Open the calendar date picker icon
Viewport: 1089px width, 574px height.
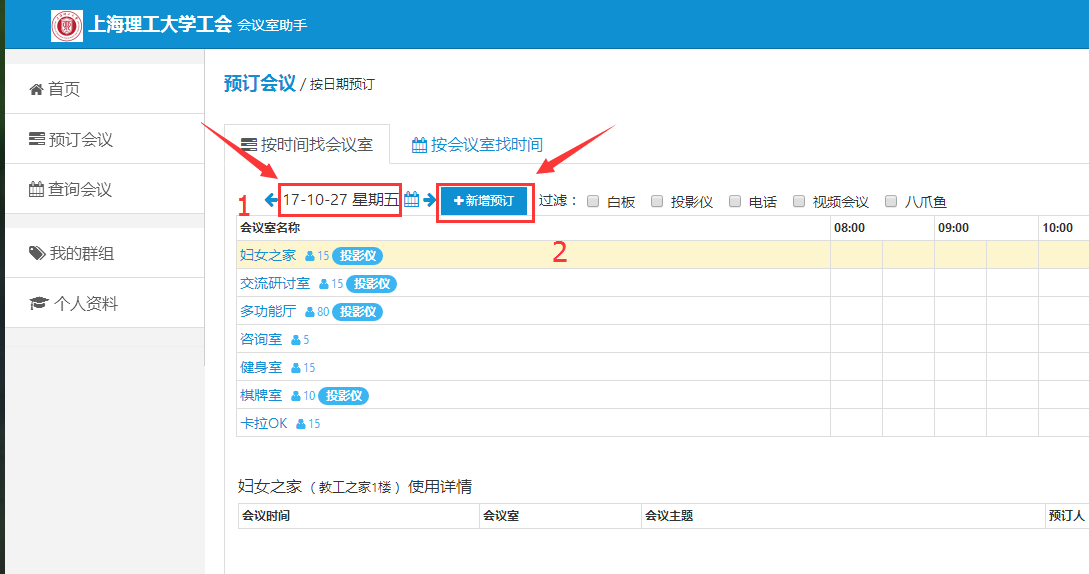point(411,200)
